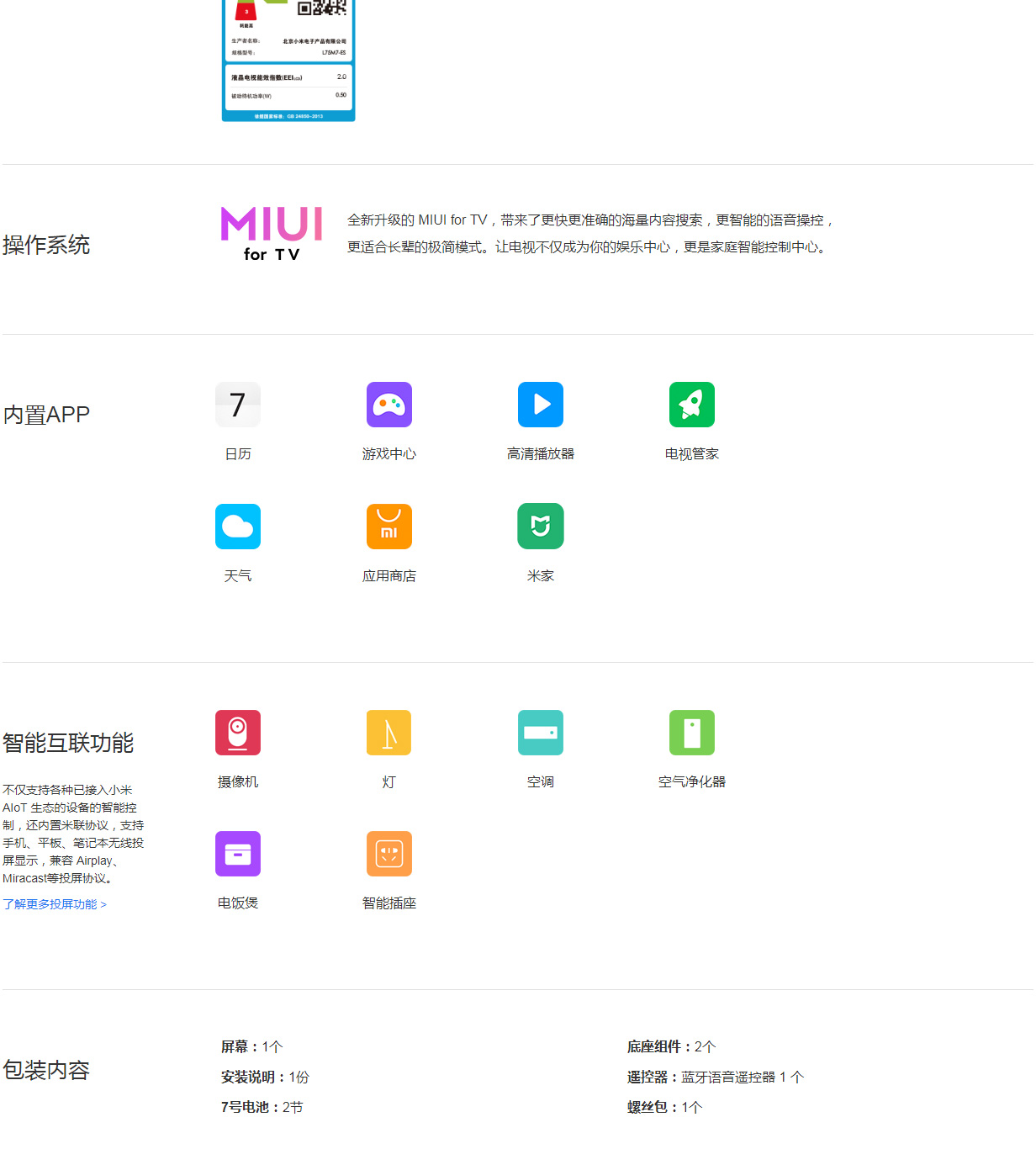This screenshot has height=1149, width=1036.
Task: Click the Smart Socket (智能插座) icon
Action: [389, 854]
